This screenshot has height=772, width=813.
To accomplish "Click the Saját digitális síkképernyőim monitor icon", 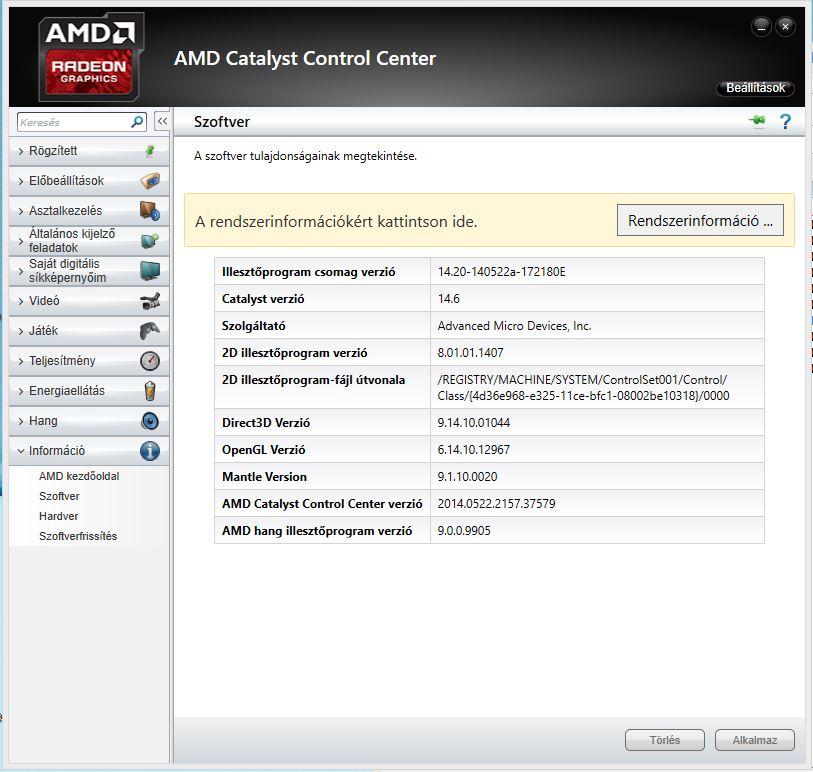I will point(150,271).
